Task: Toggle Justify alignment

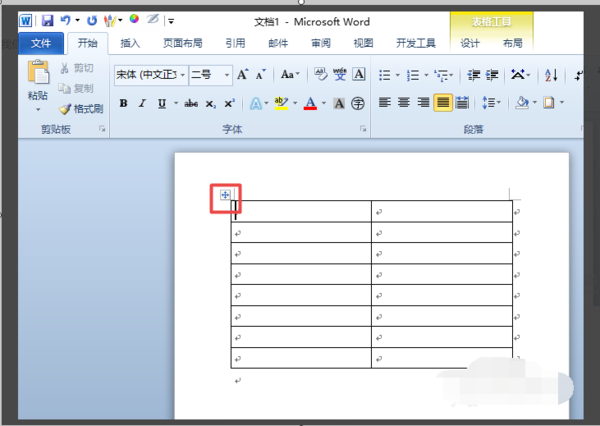Action: [443, 103]
